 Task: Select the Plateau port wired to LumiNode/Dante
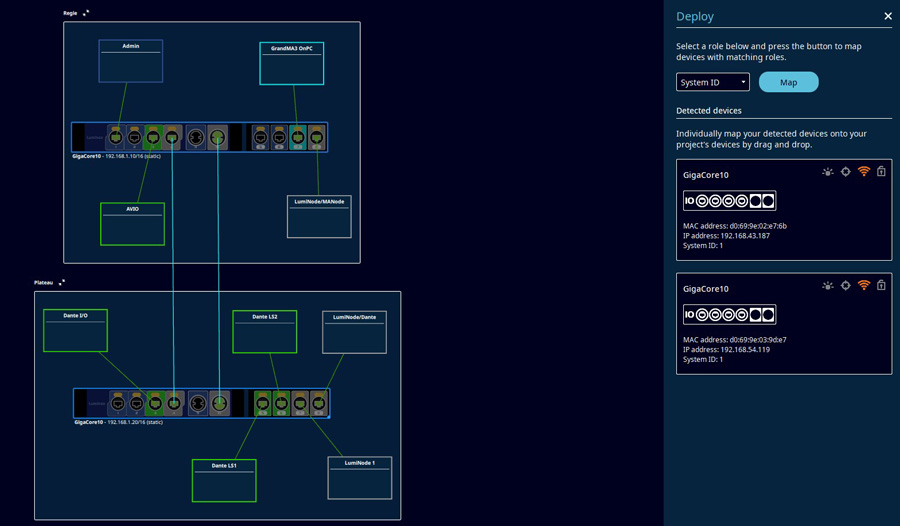(319, 404)
